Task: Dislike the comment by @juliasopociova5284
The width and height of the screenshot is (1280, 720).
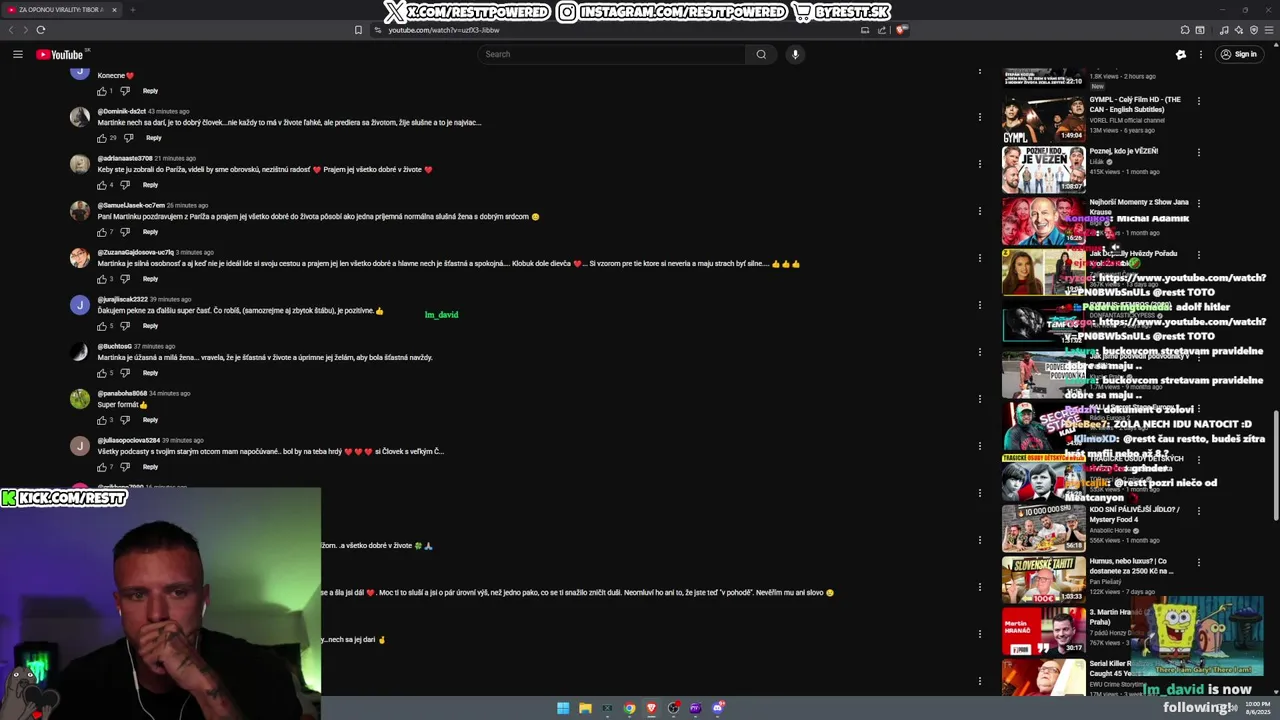Action: 125,467
